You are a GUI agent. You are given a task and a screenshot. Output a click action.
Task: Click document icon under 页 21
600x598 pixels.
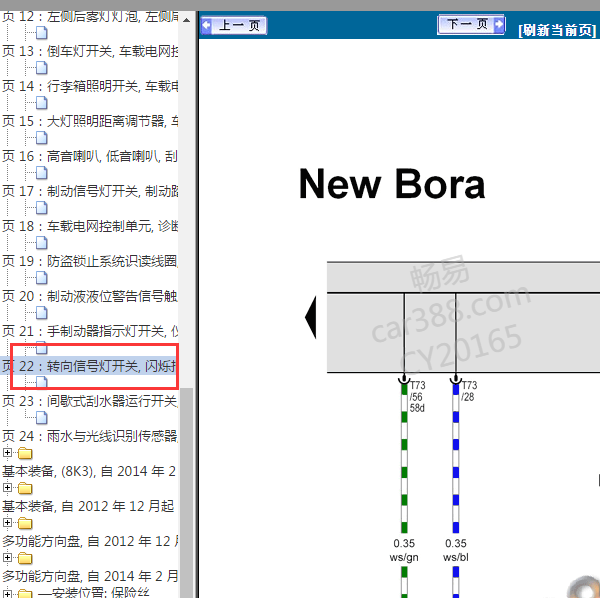[41, 348]
